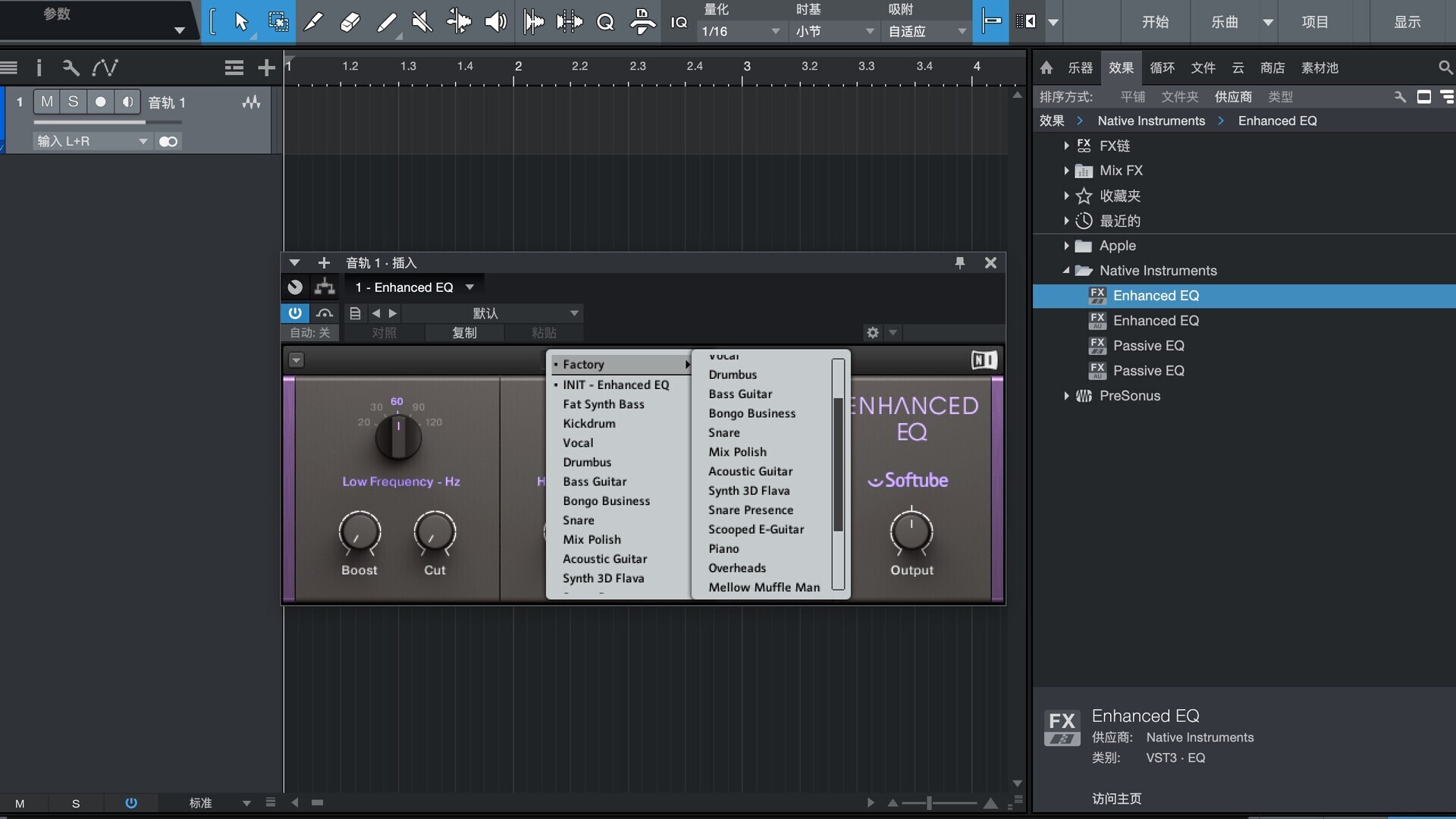The image size is (1456, 819).
Task: Select the Passive EQ VST3 entry
Action: click(x=1148, y=346)
